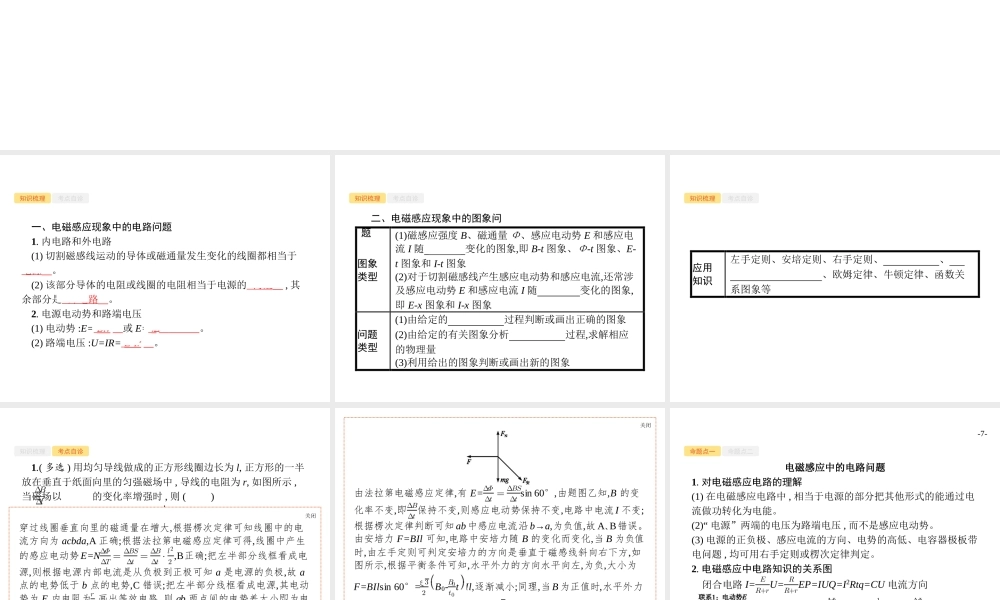
Task: Click the text 欧姆定律、牛顿定律、函数关
Action: [899, 274]
